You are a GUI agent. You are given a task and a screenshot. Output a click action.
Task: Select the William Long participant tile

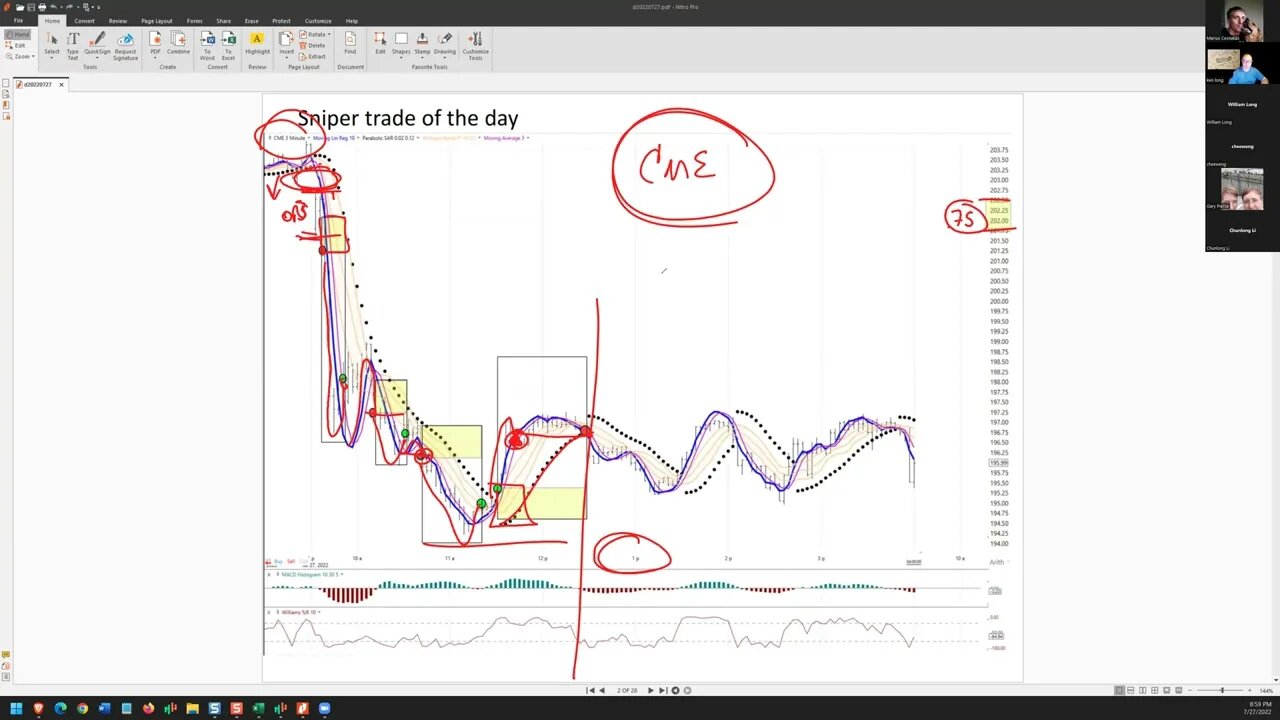click(x=1242, y=106)
